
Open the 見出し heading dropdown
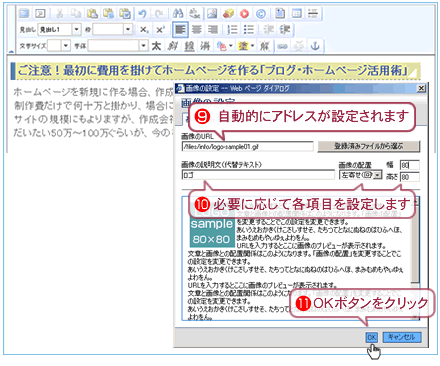pos(76,29)
